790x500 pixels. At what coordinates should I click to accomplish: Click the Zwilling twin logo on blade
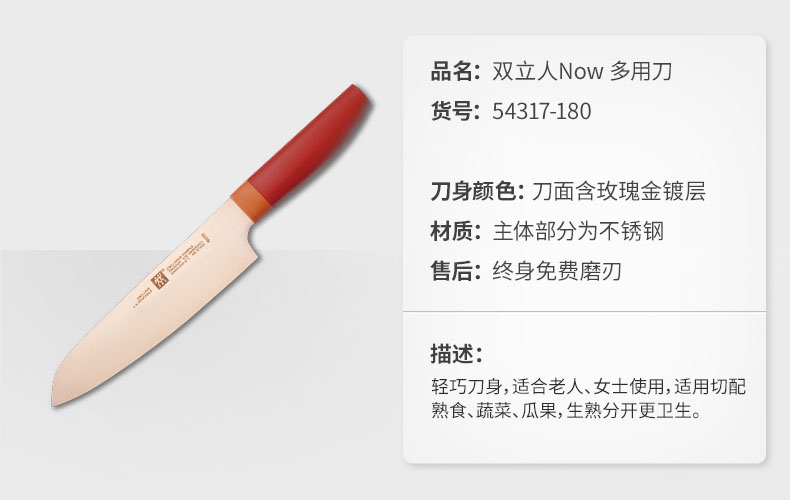[160, 281]
